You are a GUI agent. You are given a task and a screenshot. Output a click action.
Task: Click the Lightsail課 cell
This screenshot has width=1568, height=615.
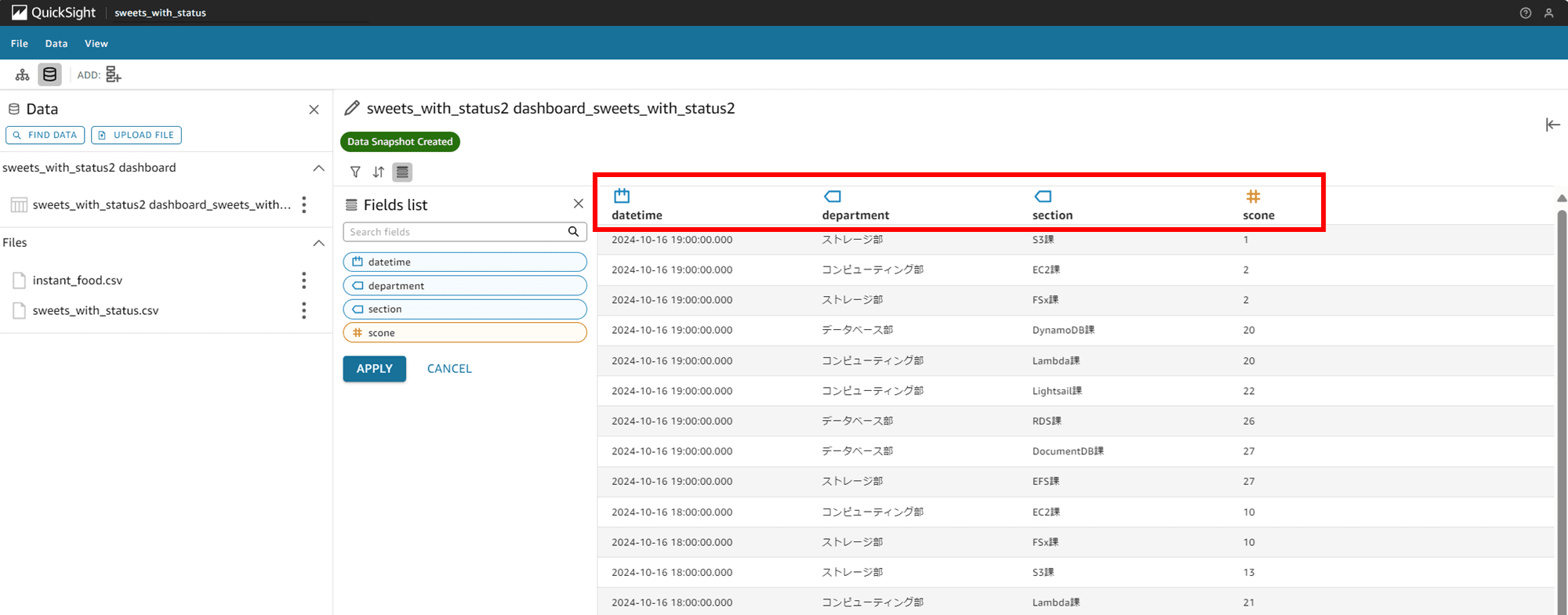point(1057,390)
